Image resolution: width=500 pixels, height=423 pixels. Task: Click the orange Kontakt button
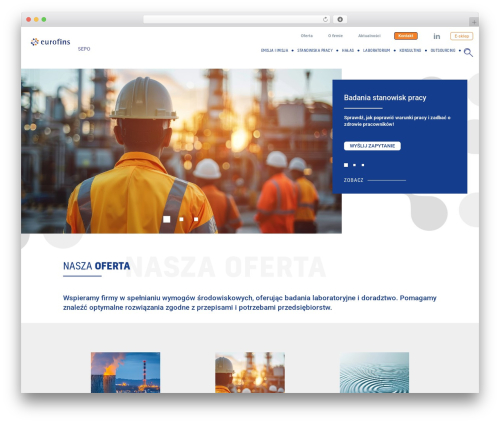click(406, 36)
